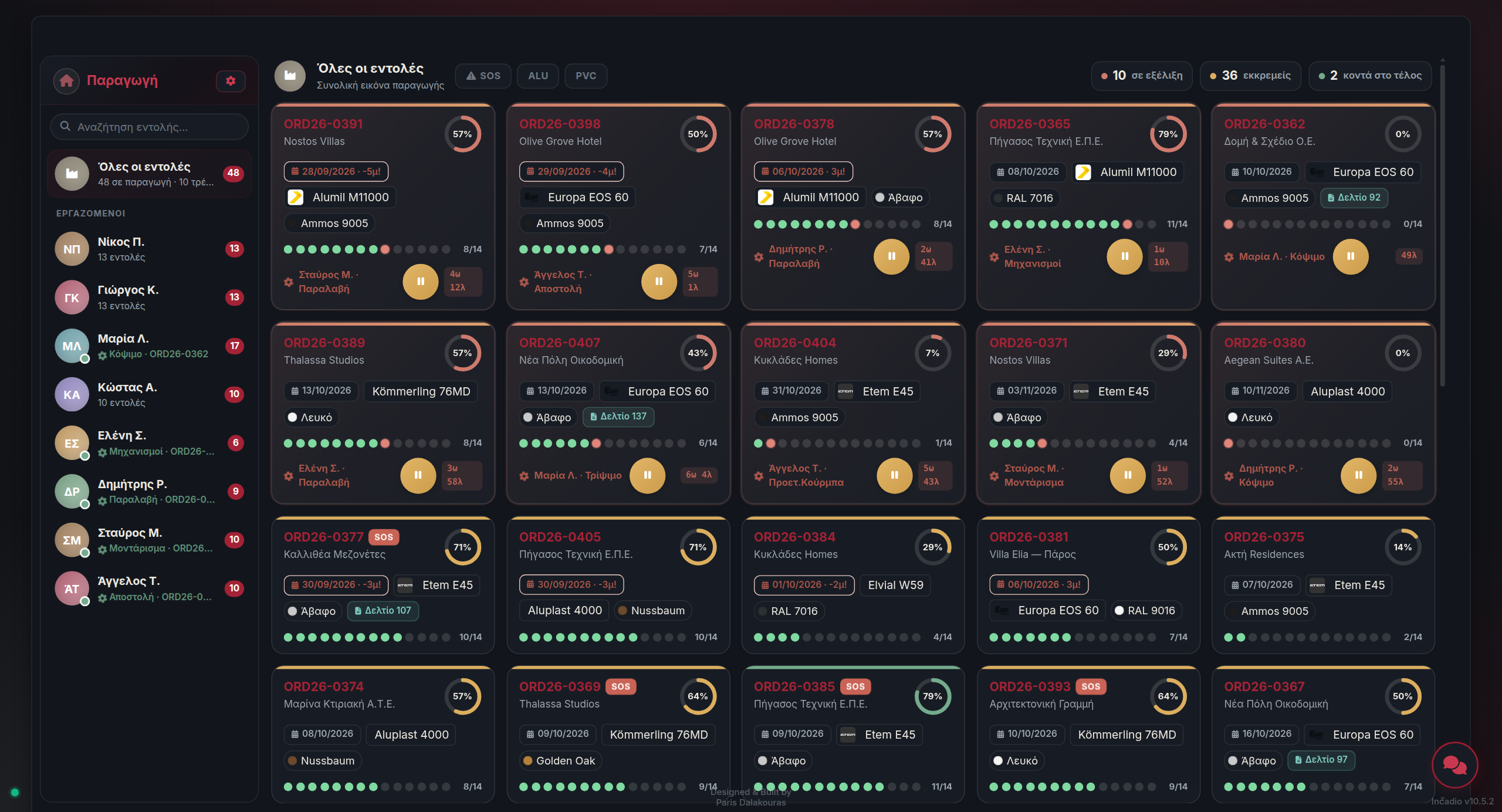Open Δελτίο 97 on order ORD26-0367

coord(1321,760)
